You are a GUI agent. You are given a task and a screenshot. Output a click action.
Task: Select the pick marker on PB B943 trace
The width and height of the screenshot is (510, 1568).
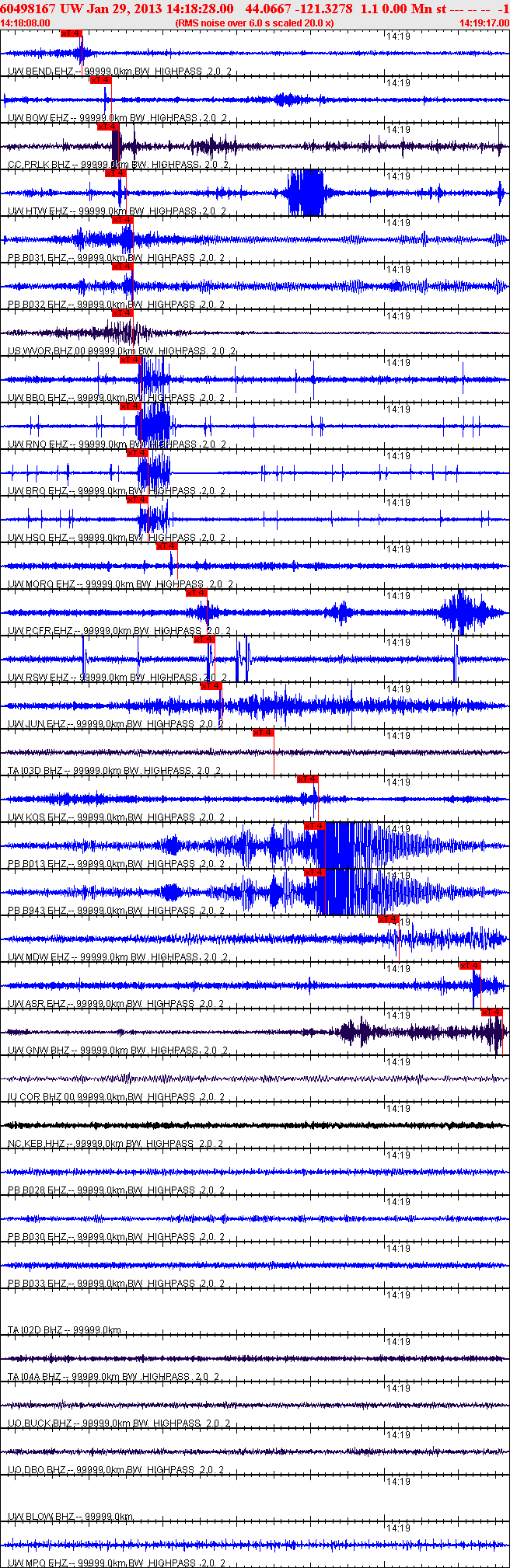[315, 873]
